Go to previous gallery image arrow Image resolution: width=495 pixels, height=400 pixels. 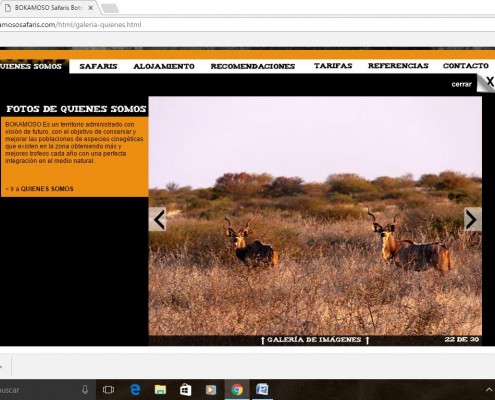click(157, 219)
